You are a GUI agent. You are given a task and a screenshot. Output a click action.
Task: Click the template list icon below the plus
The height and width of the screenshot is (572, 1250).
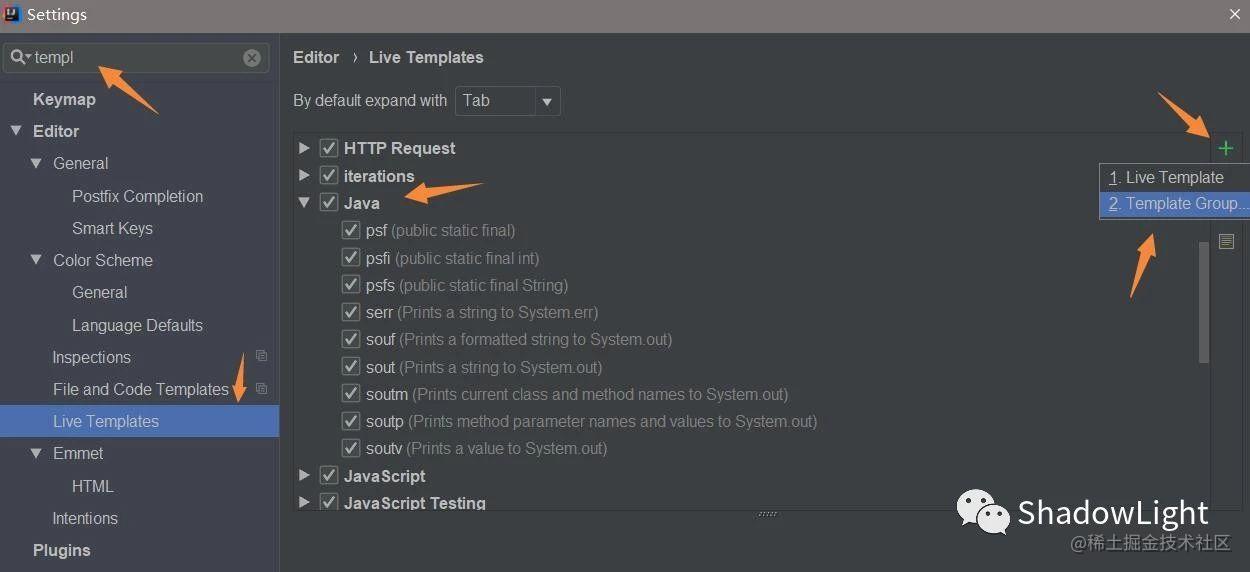point(1226,241)
